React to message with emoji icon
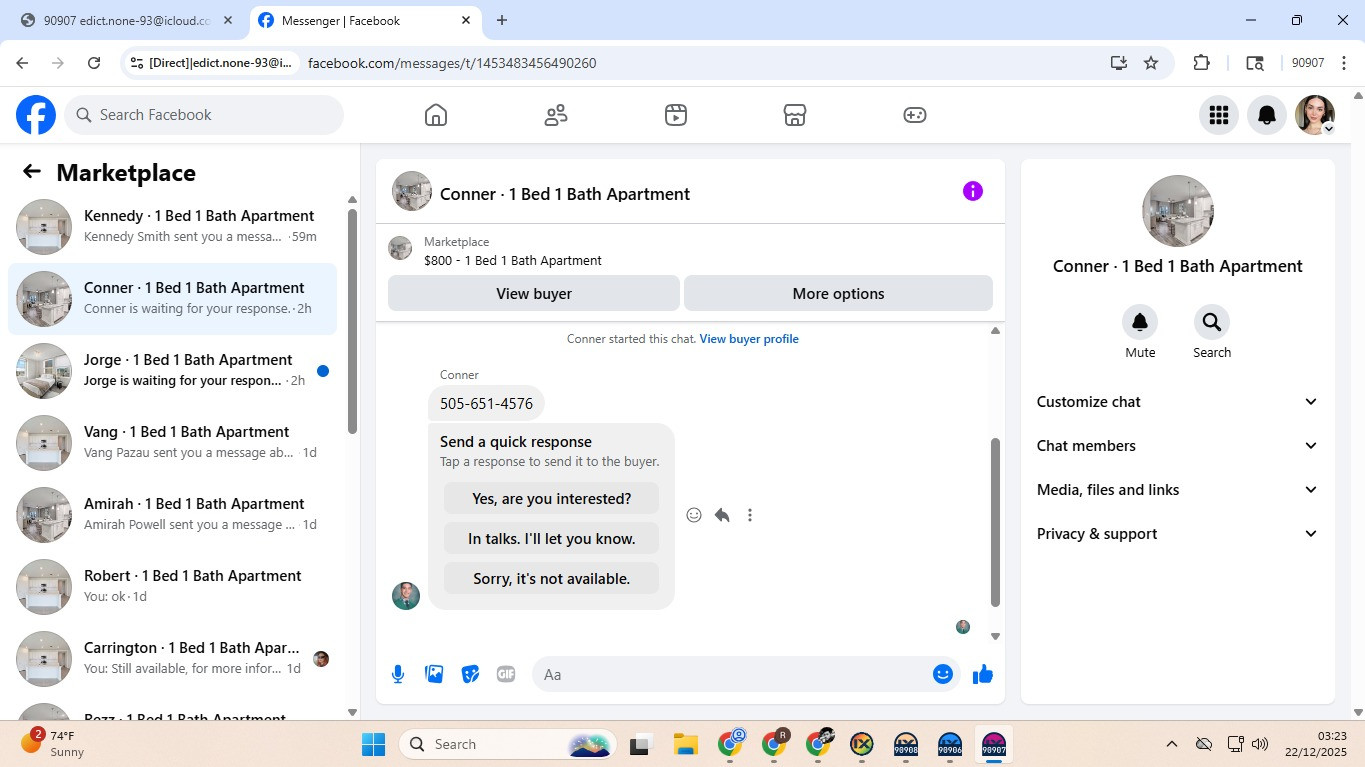1365x767 pixels. pyautogui.click(x=694, y=515)
